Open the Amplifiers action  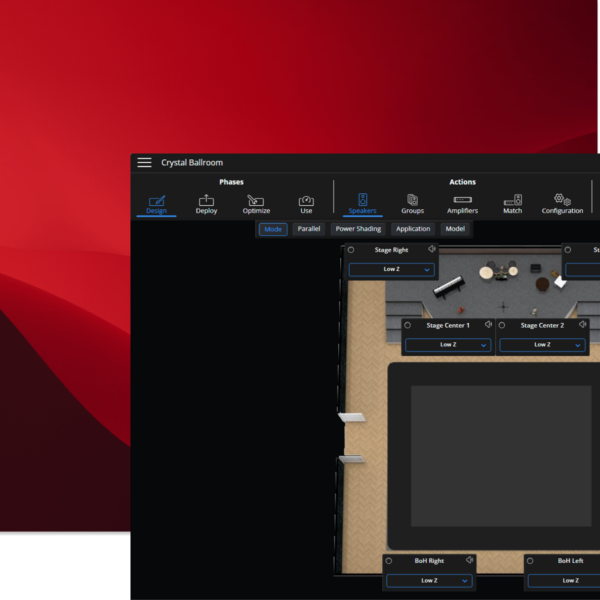click(462, 205)
